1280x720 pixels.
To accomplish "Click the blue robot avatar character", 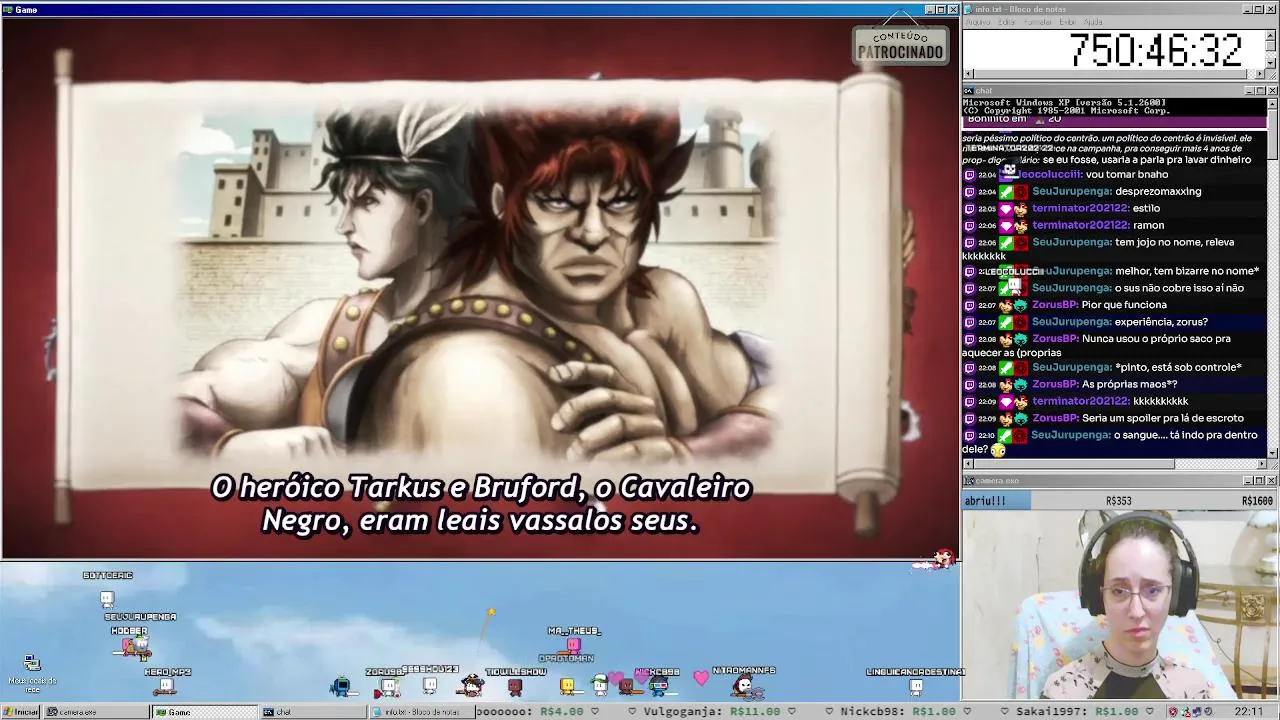I will tap(341, 686).
